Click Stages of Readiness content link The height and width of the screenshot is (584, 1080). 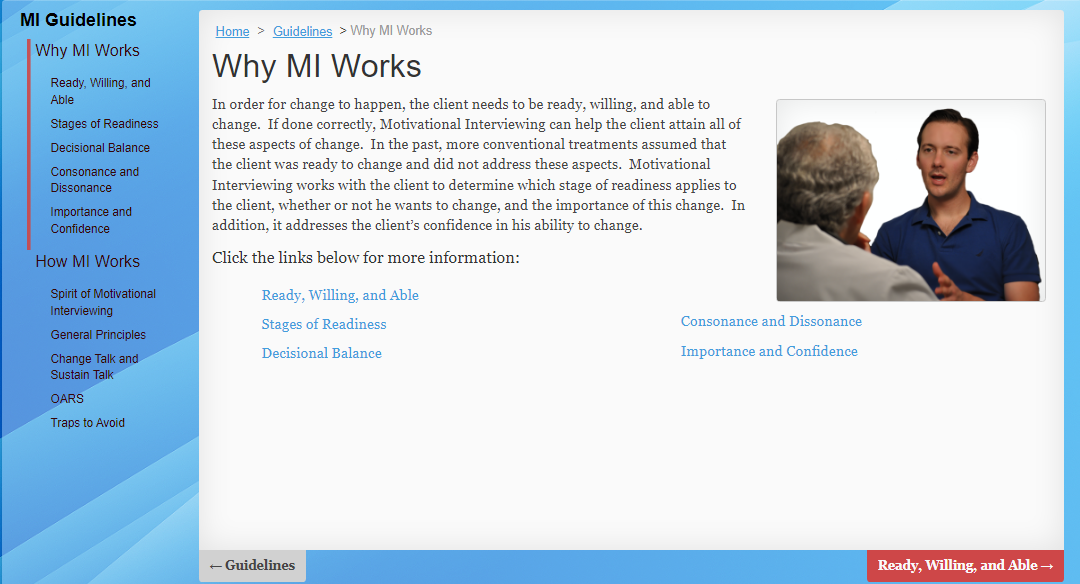pyautogui.click(x=324, y=324)
